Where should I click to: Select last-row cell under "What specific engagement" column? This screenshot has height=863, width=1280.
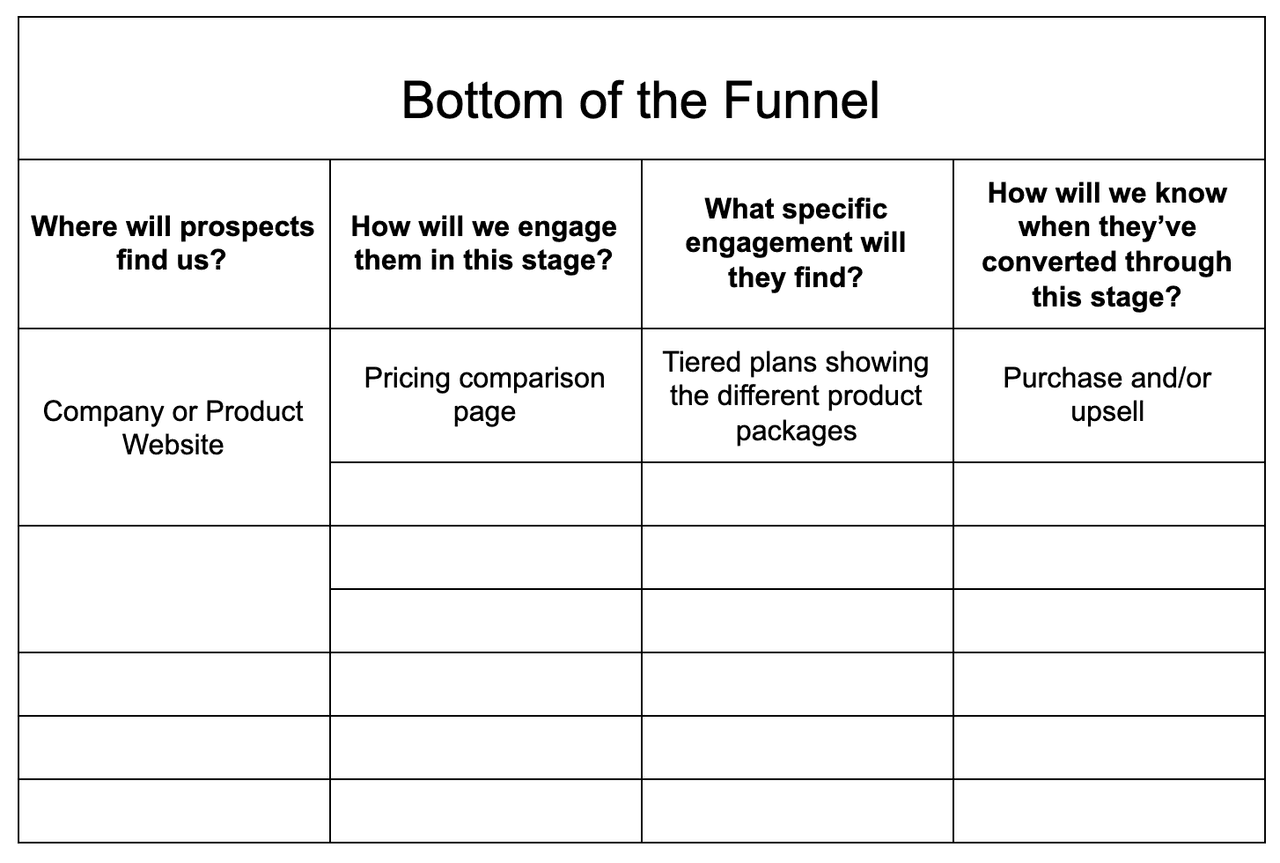click(x=796, y=810)
